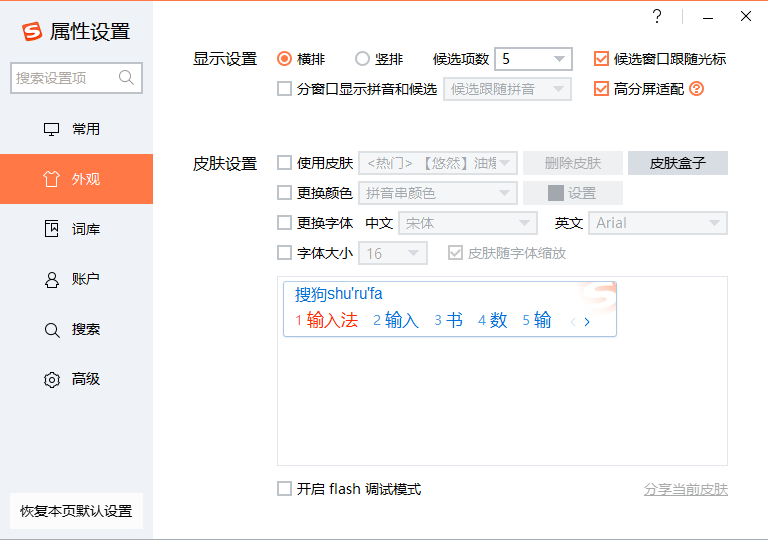Toggle 高分屏适配 checkbox
Image resolution: width=768 pixels, height=540 pixels.
pos(601,89)
